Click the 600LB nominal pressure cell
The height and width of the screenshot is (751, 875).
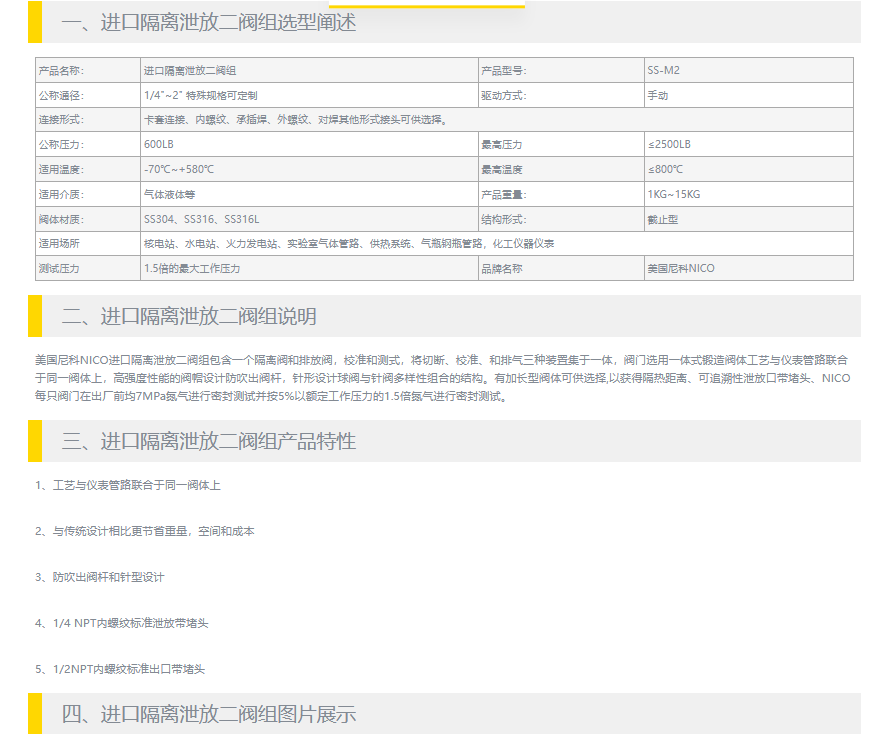(x=159, y=145)
